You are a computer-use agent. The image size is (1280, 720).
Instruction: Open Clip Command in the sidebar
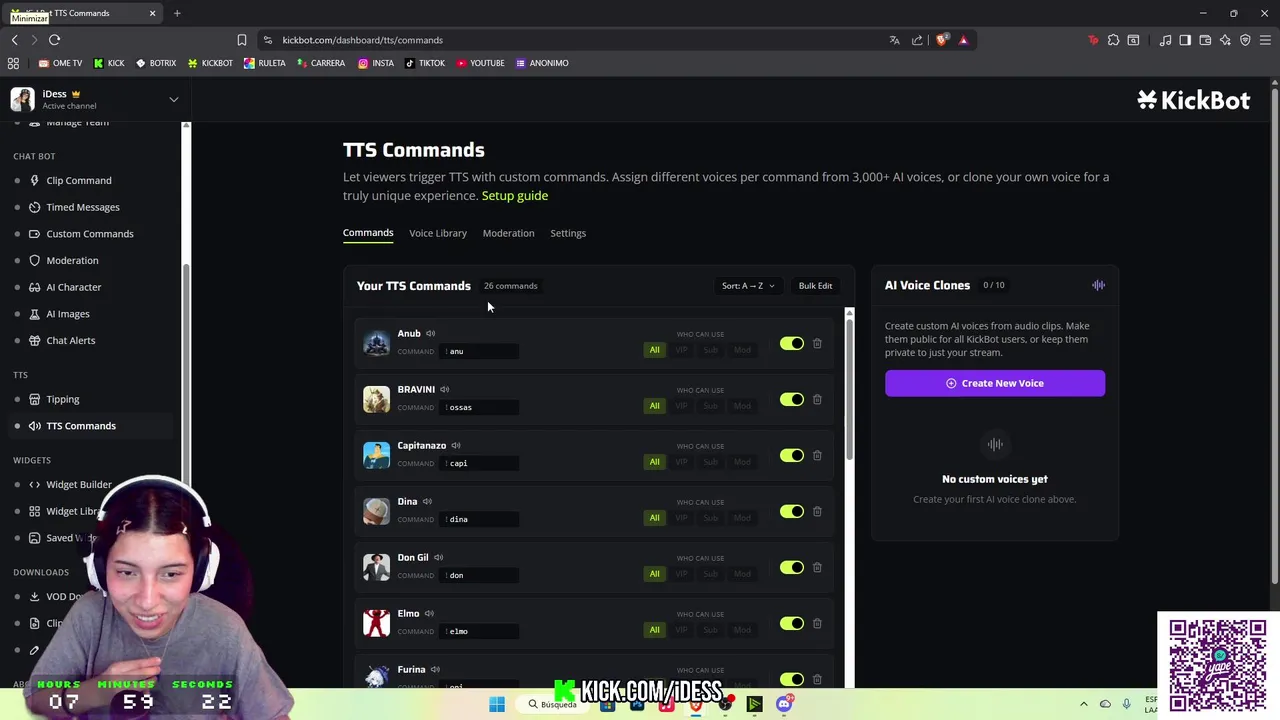coord(79,180)
